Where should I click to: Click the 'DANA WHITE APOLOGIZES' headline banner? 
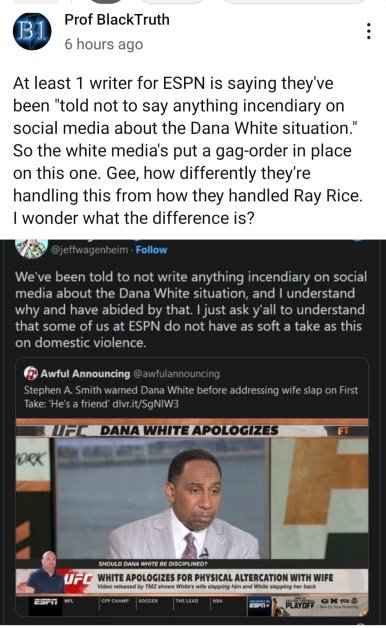pyautogui.click(x=189, y=431)
